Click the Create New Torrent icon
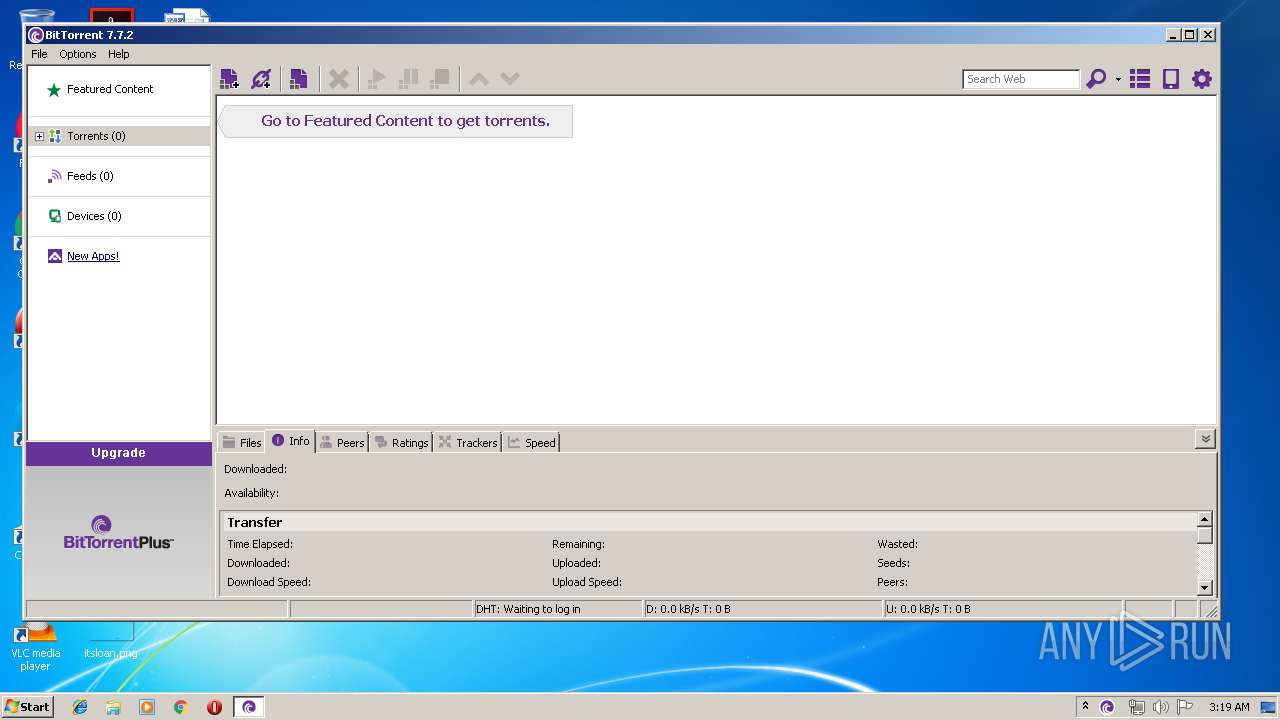The height and width of the screenshot is (720, 1280). coord(298,79)
